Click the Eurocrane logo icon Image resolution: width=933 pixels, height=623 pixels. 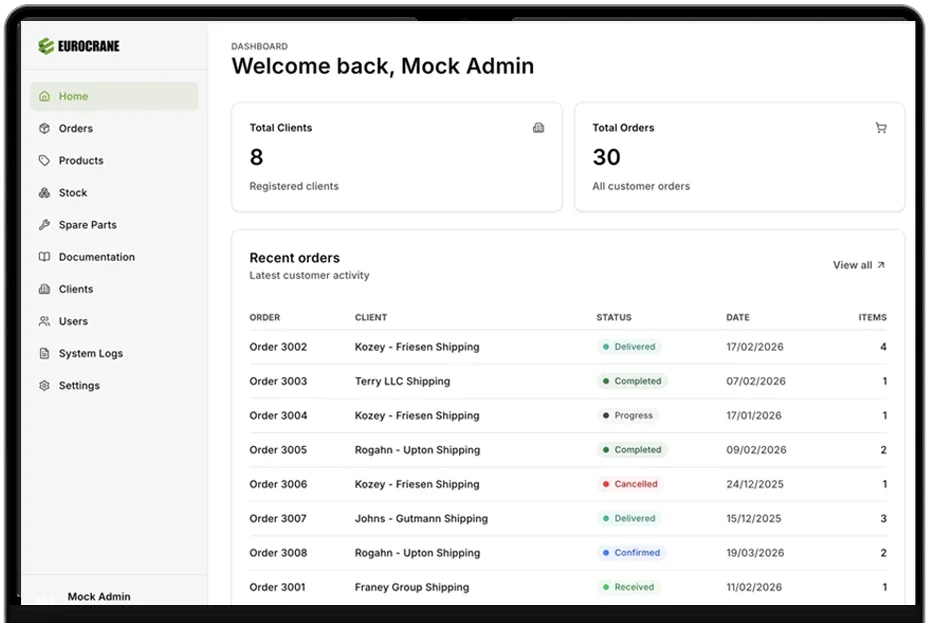tap(45, 46)
